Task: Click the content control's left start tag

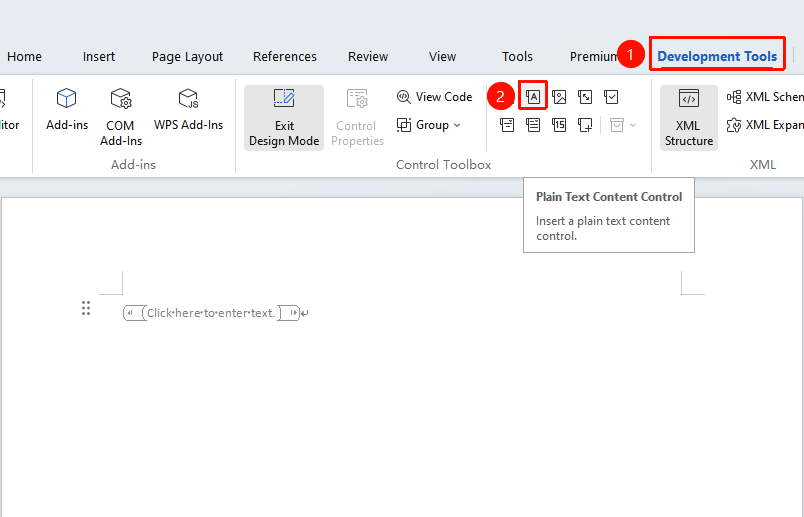Action: click(x=134, y=313)
